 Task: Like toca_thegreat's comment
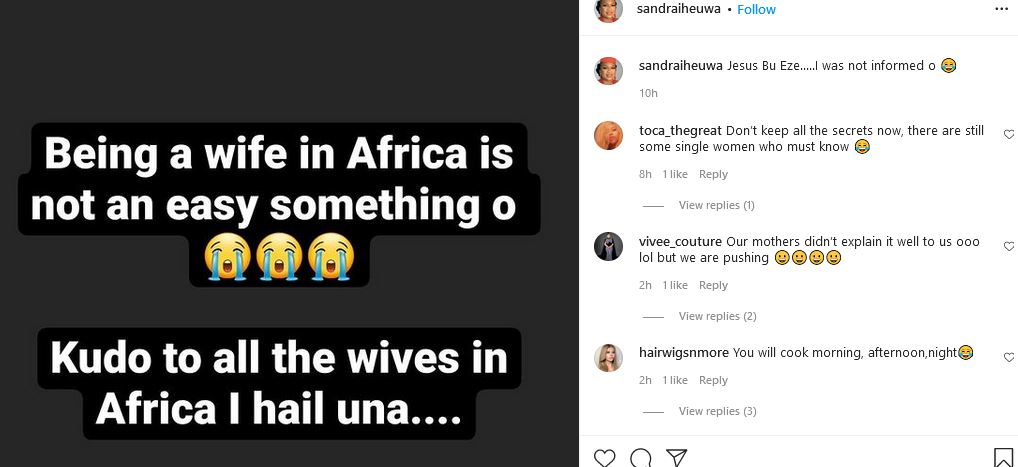coord(1008,135)
